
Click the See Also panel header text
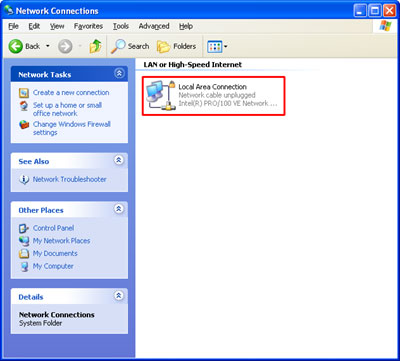[34, 162]
